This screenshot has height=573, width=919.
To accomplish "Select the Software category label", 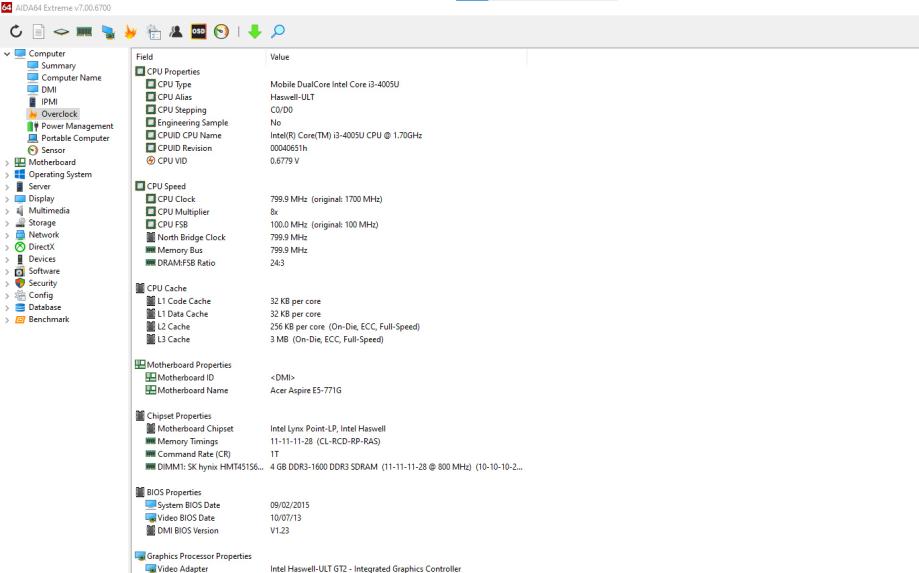I will coord(44,271).
